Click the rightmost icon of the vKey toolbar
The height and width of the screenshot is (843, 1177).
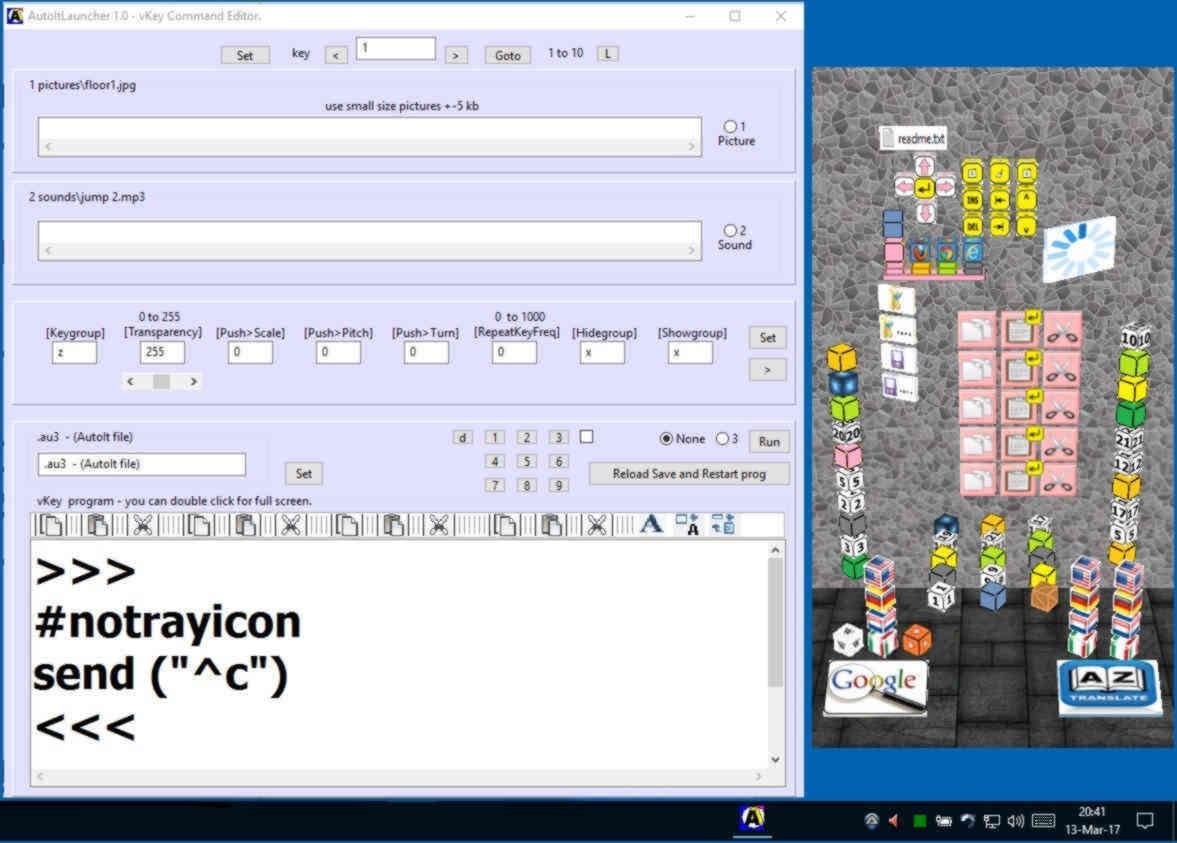[x=723, y=524]
